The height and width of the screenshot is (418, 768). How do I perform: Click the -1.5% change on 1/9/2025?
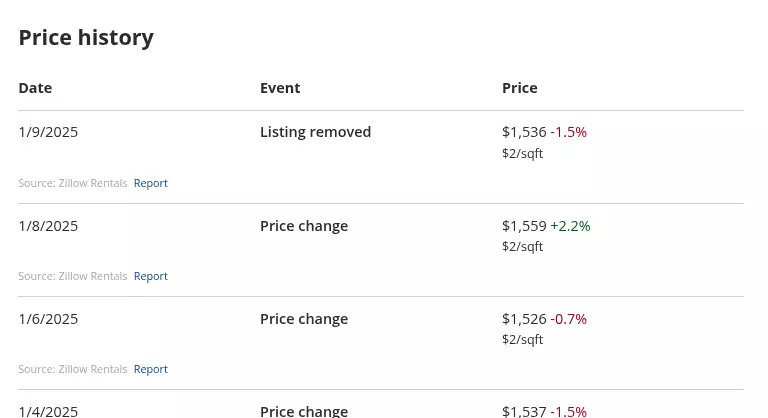[x=569, y=132]
